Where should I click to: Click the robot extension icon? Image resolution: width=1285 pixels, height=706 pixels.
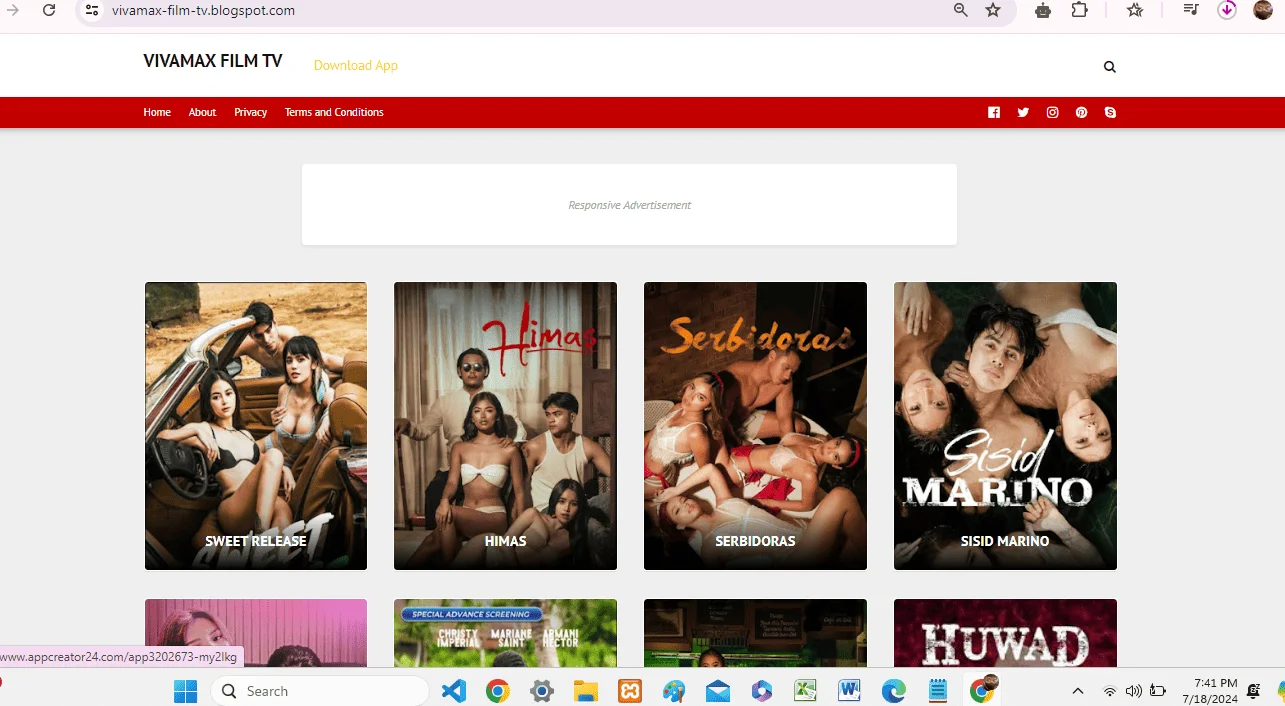pyautogui.click(x=1043, y=10)
